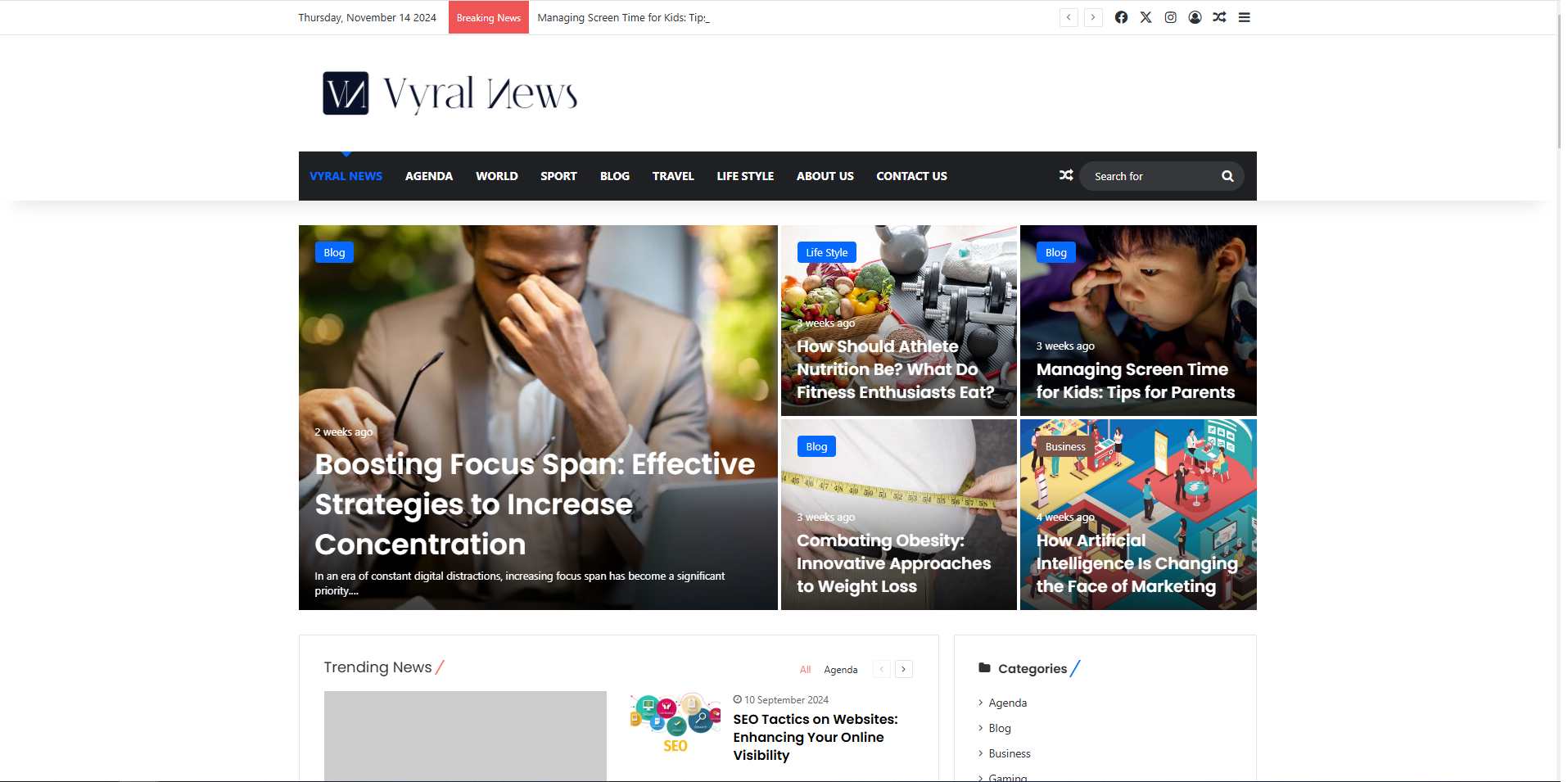1568x782 pixels.
Task: Show next breaking news headline
Action: [x=1093, y=17]
